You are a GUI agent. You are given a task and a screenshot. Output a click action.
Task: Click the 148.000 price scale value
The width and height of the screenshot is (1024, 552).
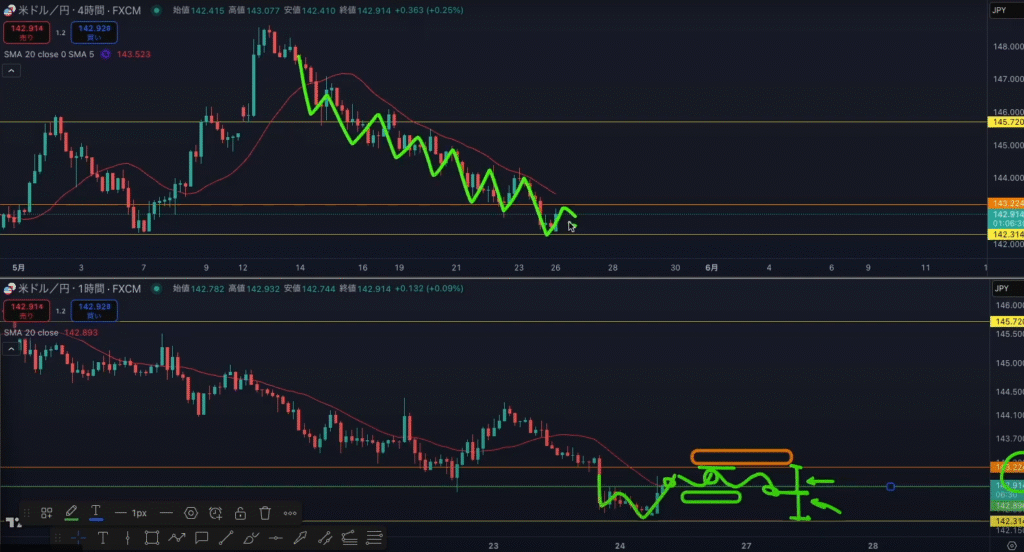pos(1008,46)
